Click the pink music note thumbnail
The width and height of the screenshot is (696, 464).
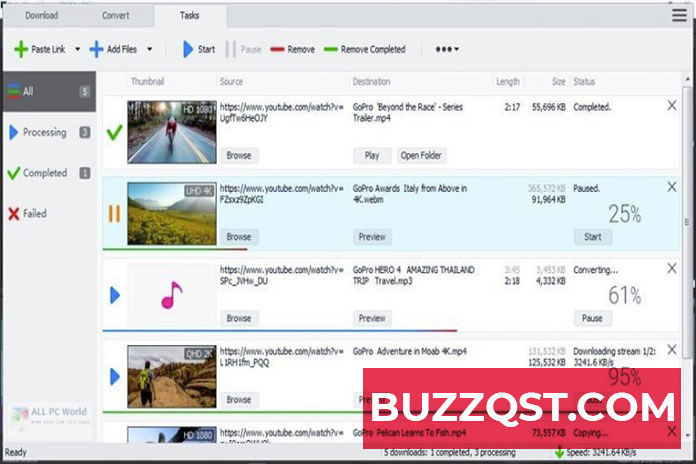pyautogui.click(x=172, y=295)
